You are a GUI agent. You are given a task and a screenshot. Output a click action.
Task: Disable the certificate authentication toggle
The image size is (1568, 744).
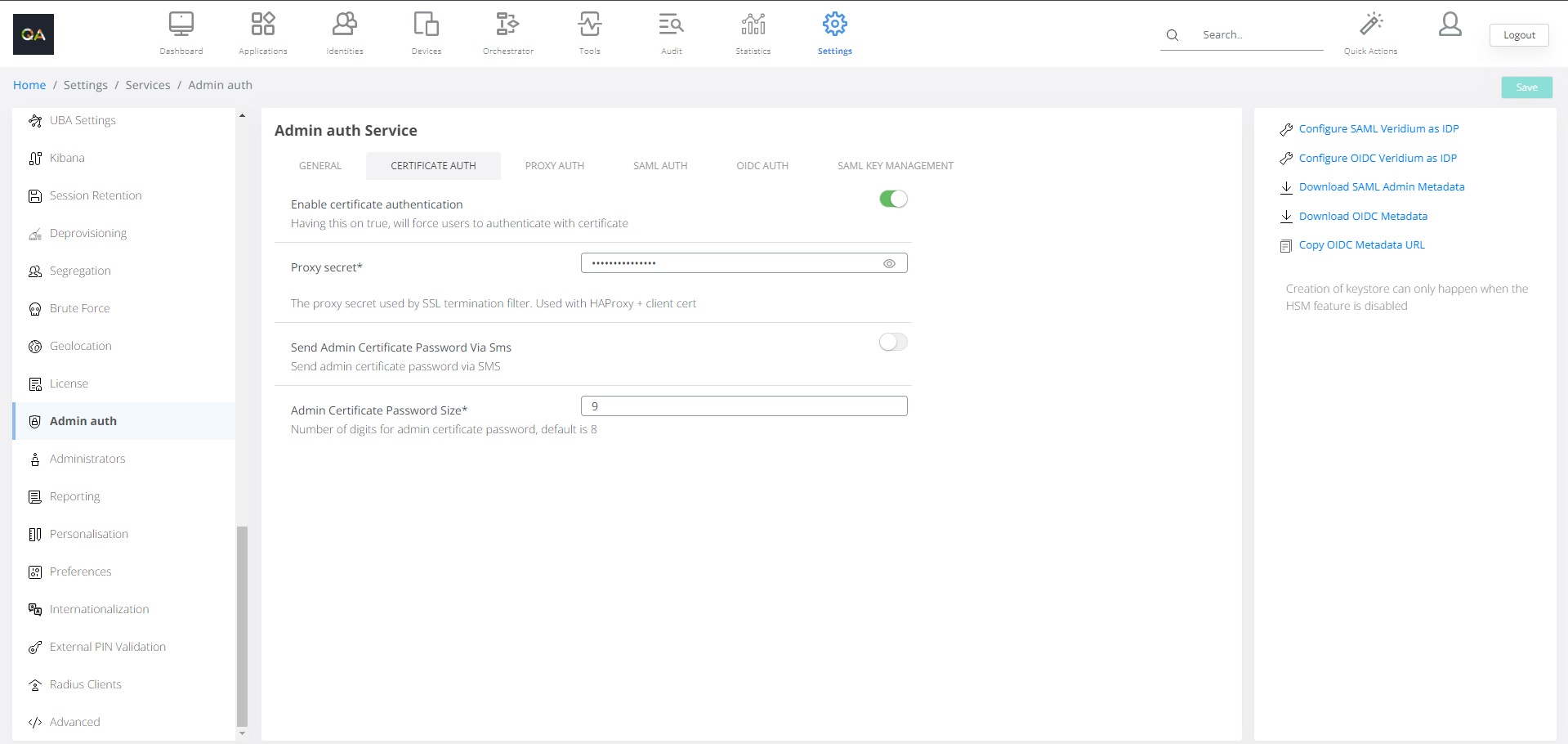point(893,199)
